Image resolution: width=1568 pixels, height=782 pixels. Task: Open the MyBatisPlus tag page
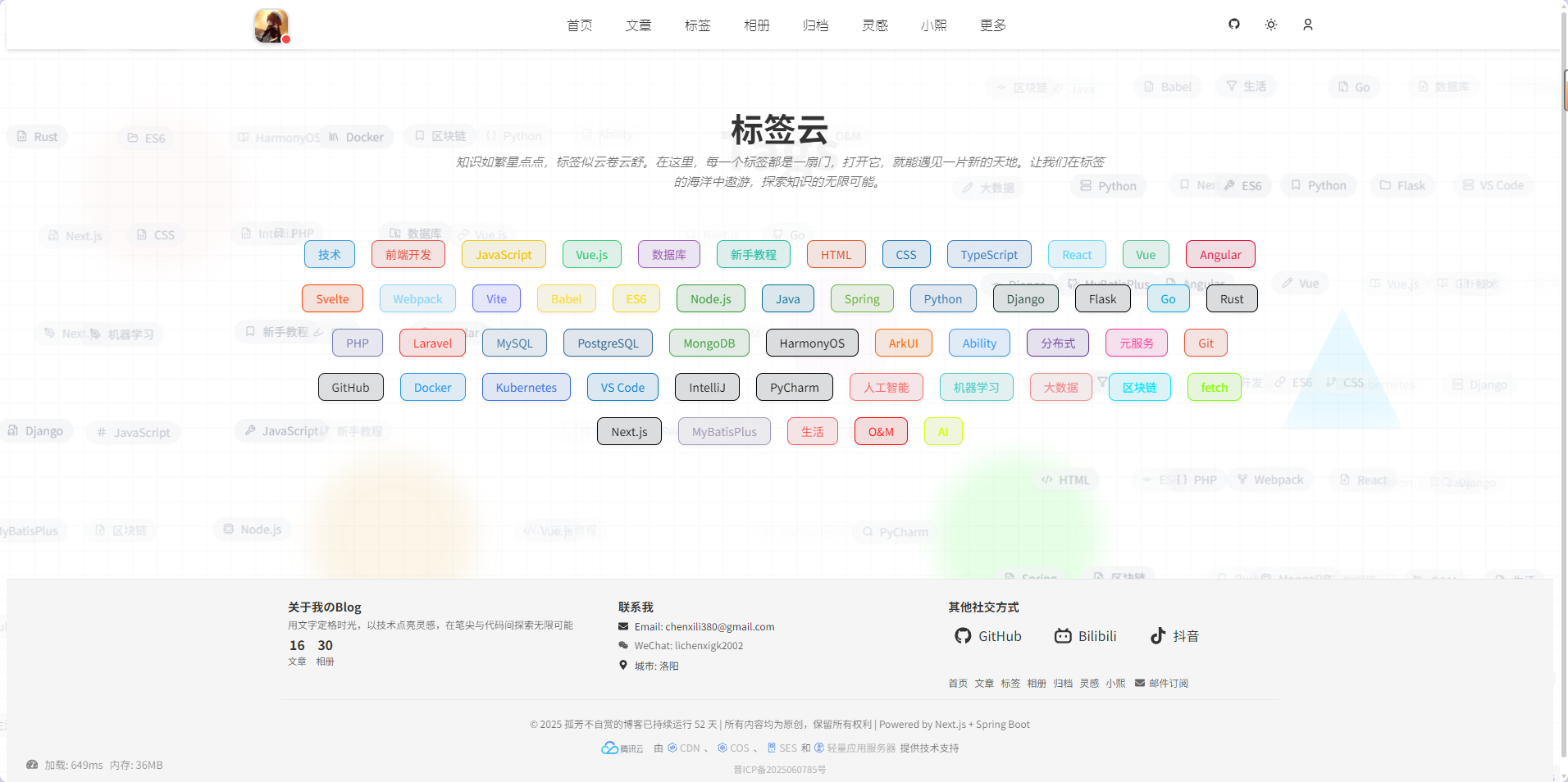click(723, 431)
